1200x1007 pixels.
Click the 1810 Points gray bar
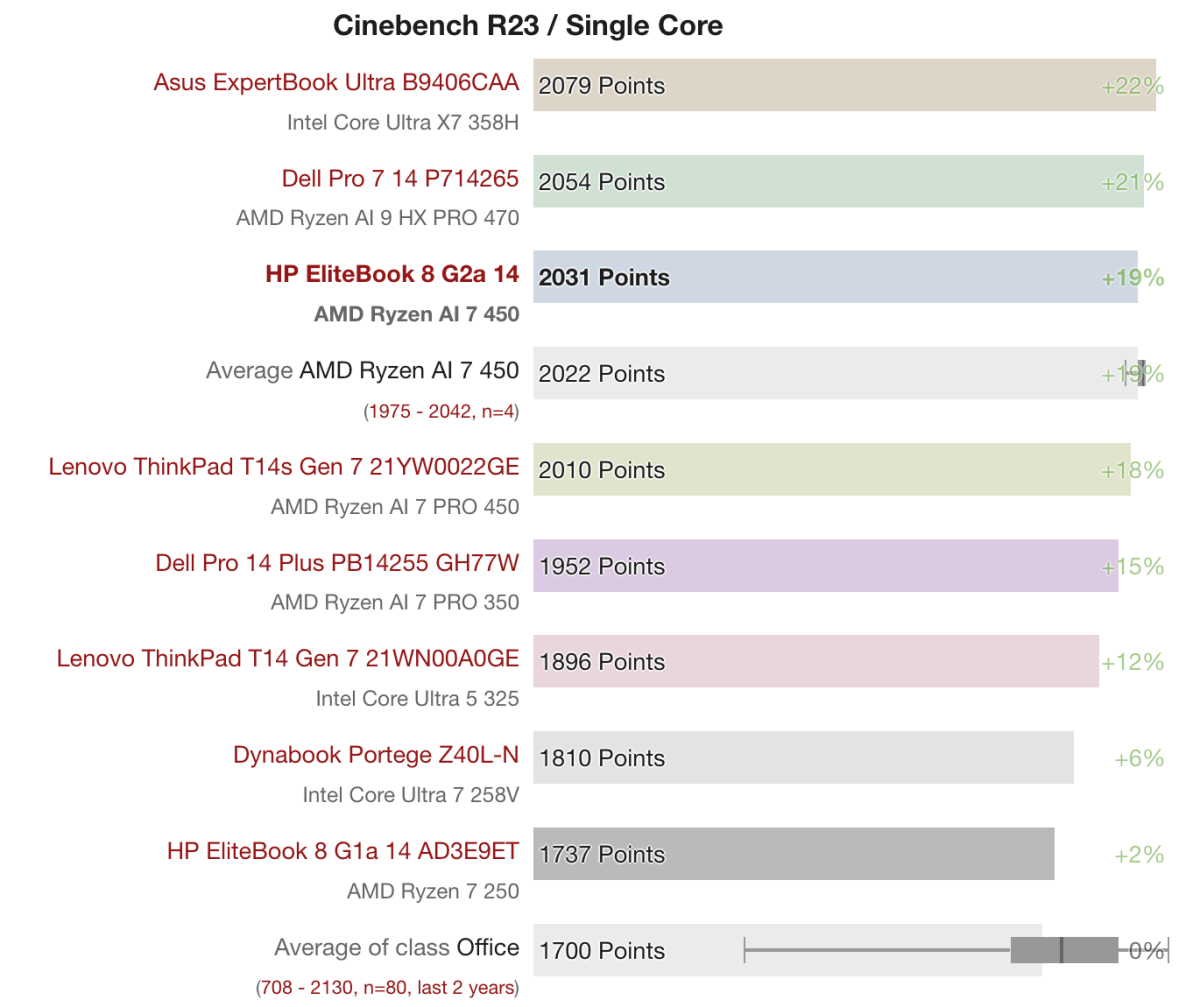point(803,758)
